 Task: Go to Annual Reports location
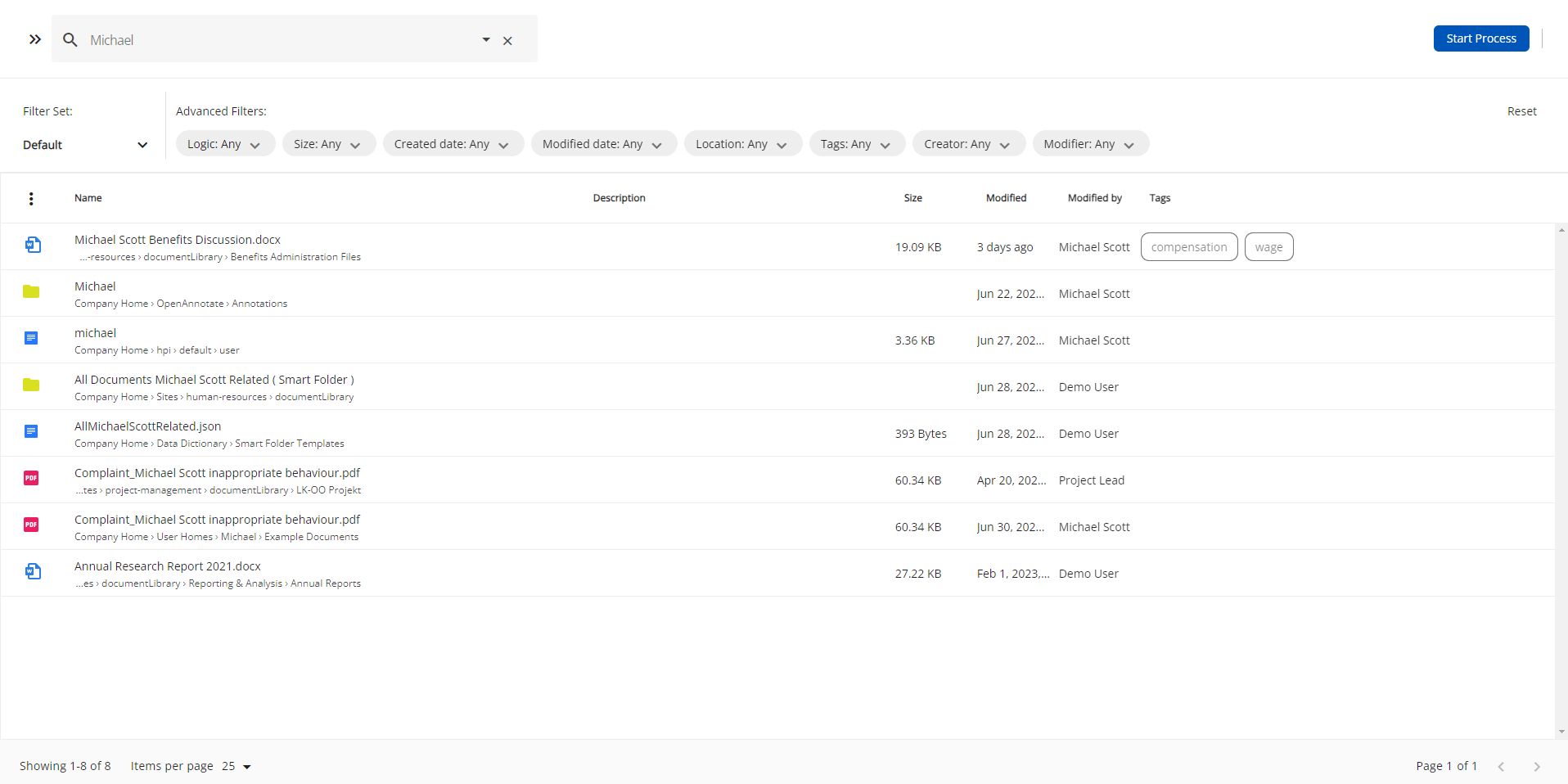click(x=326, y=583)
